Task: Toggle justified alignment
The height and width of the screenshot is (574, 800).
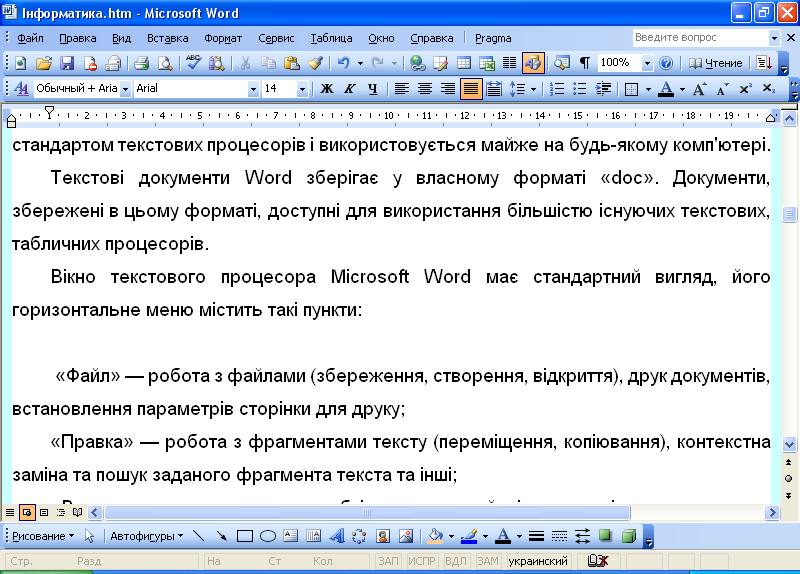Action: pos(471,89)
